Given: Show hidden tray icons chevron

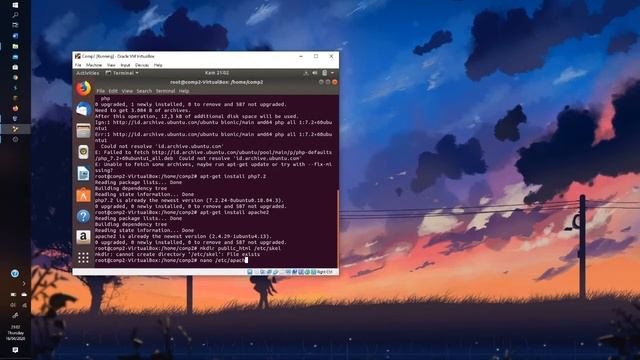Looking at the screenshot, I should pos(24,283).
